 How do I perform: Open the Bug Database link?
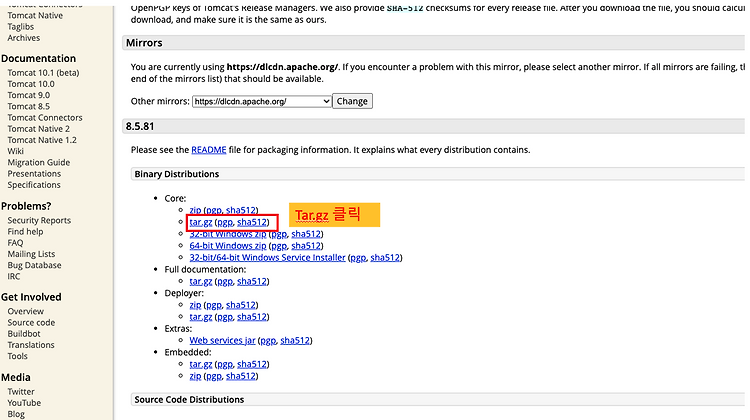[x=34, y=265]
